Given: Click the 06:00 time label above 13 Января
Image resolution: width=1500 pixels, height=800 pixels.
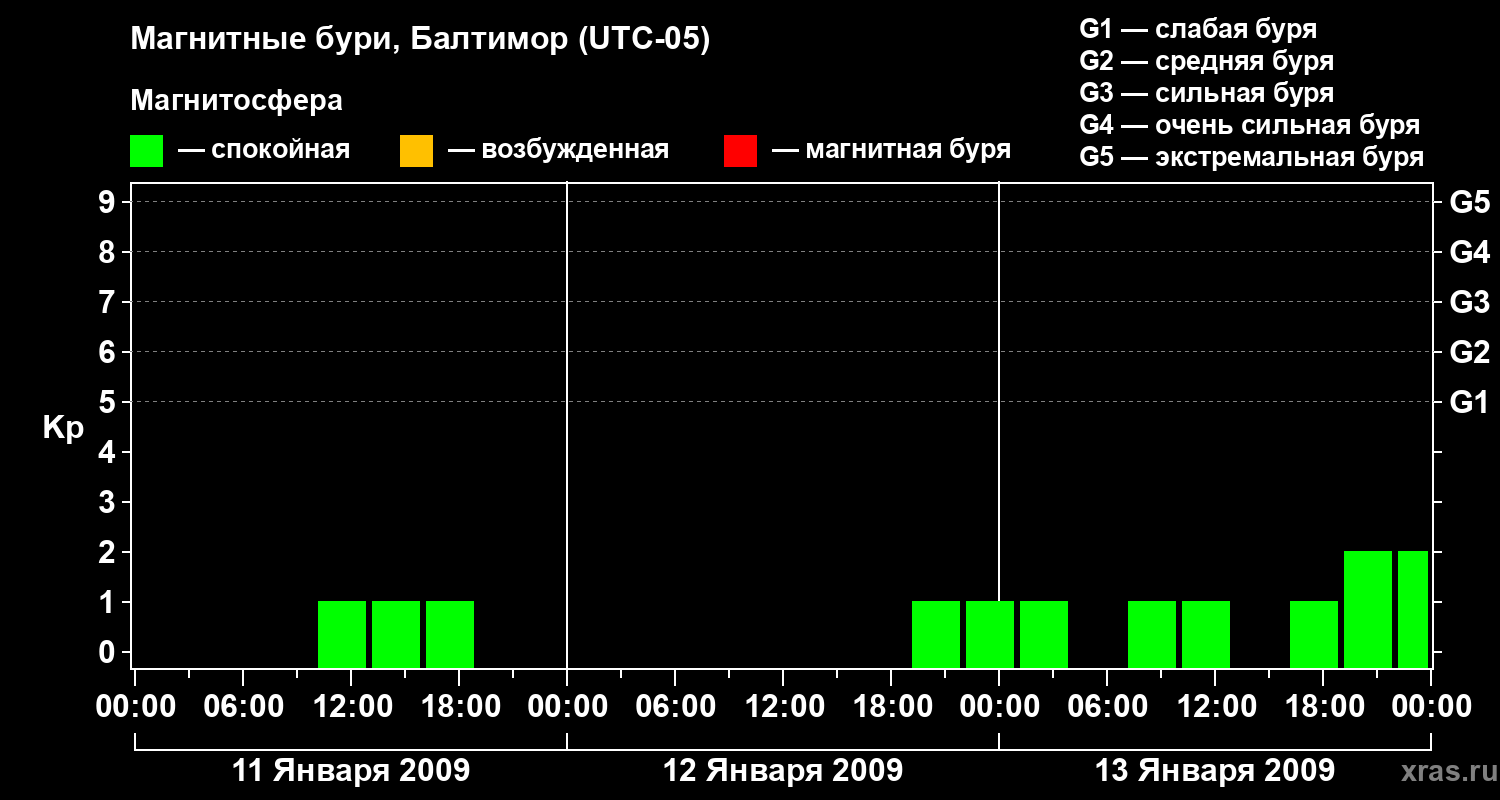Looking at the screenshot, I should point(1107,706).
